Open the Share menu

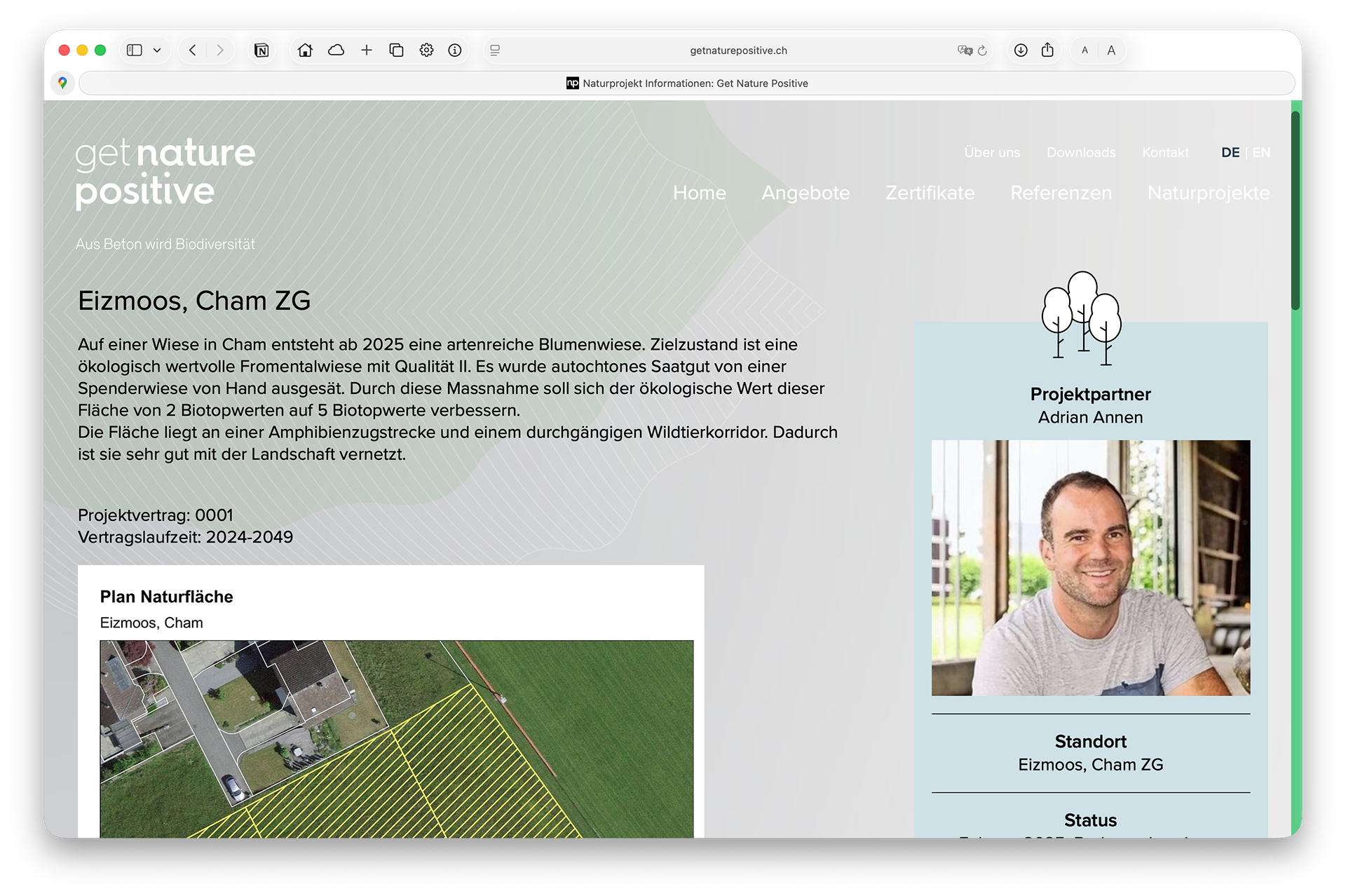pos(1047,50)
